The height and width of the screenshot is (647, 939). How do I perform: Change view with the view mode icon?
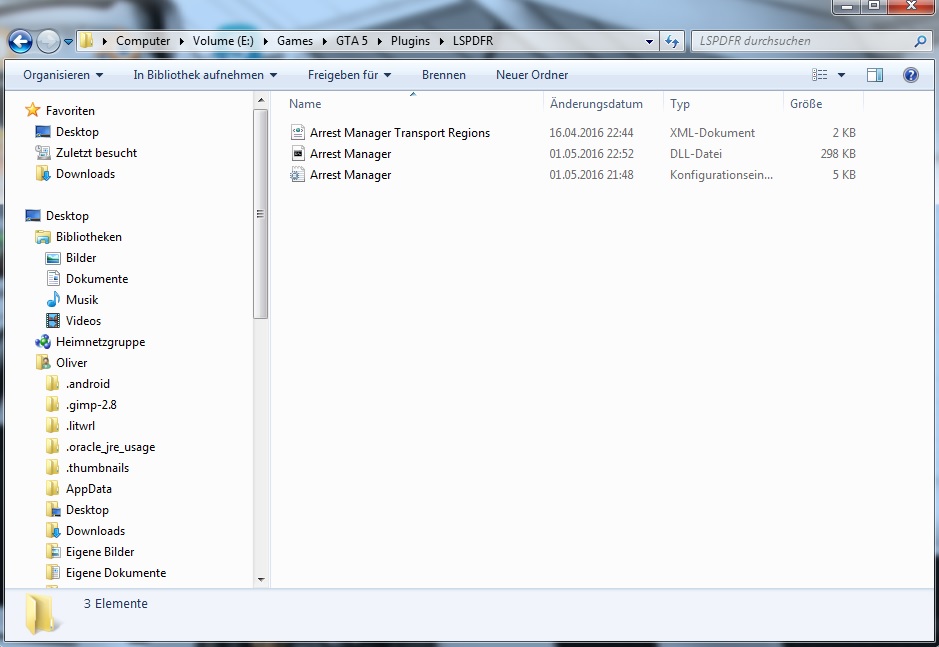tap(819, 75)
